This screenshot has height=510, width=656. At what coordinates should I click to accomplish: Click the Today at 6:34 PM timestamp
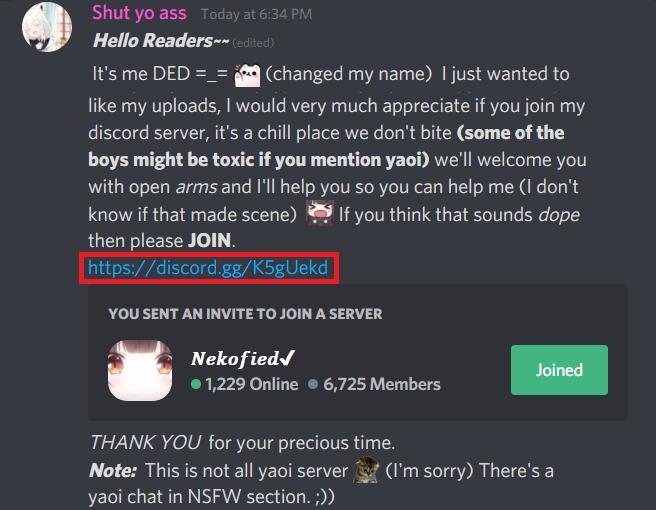[x=256, y=15]
